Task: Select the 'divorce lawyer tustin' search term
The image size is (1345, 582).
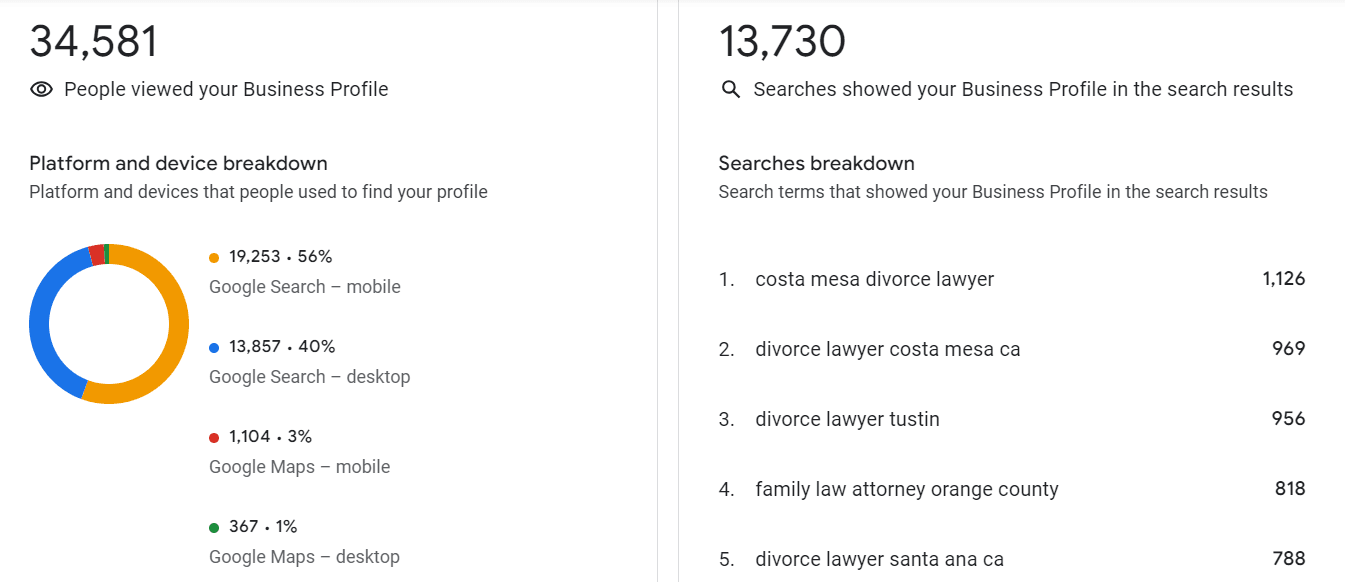Action: point(847,420)
